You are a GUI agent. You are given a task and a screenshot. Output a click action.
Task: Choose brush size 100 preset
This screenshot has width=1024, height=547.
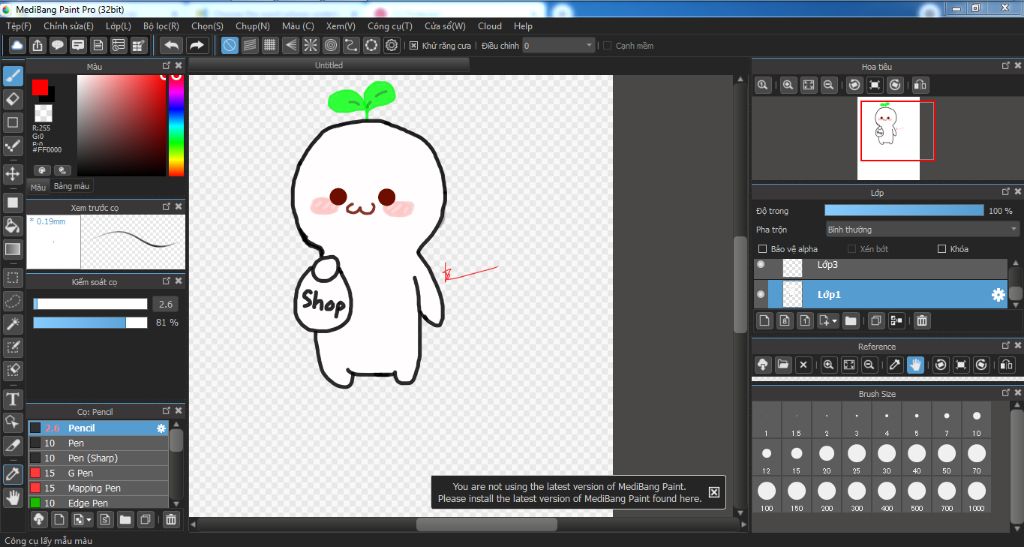point(767,495)
